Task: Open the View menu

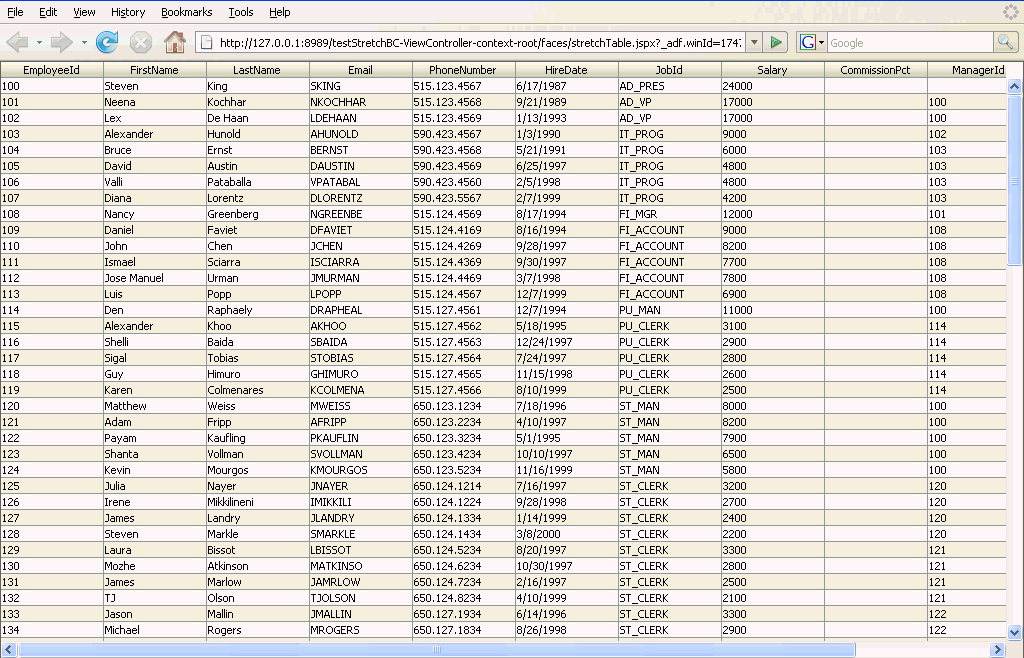Action: [84, 12]
